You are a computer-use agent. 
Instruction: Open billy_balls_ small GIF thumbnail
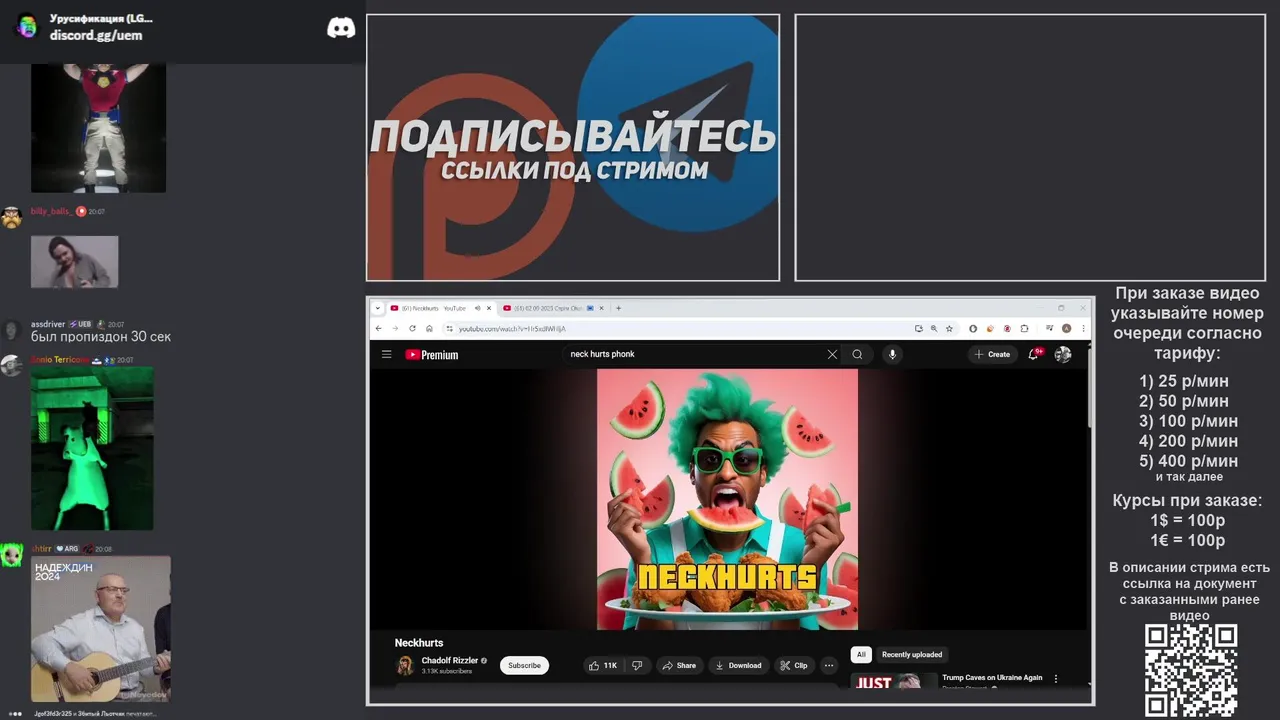(74, 262)
